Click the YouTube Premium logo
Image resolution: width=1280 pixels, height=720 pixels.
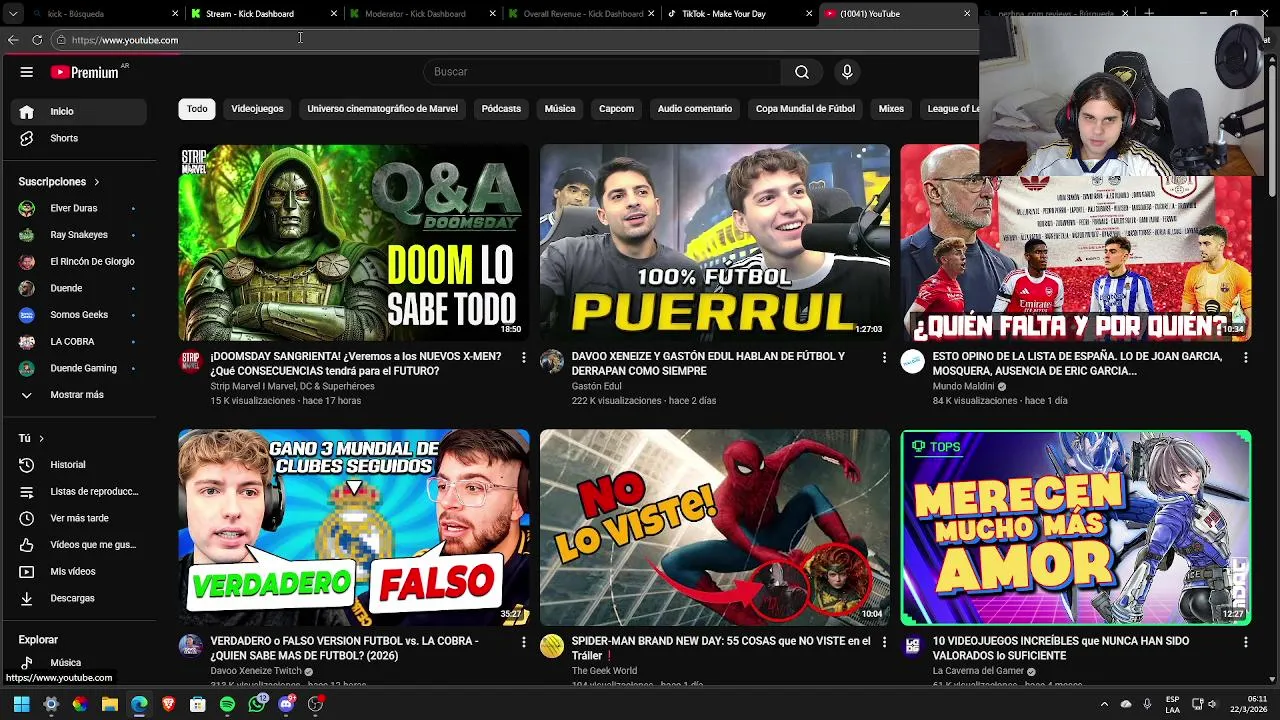point(85,72)
